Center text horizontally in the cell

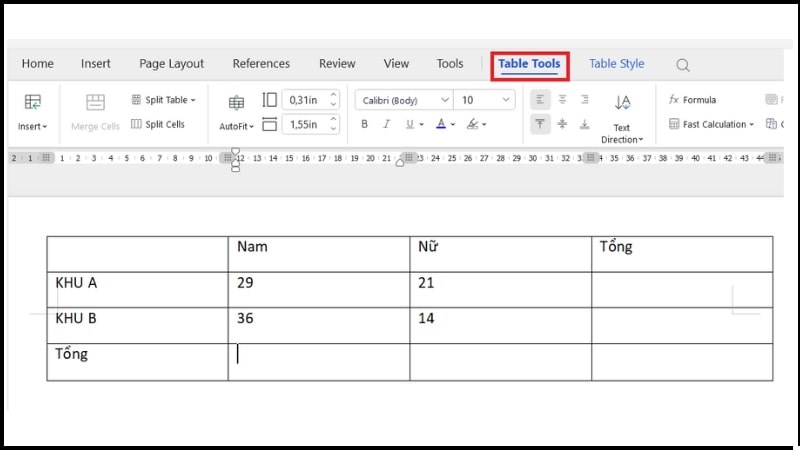point(562,100)
